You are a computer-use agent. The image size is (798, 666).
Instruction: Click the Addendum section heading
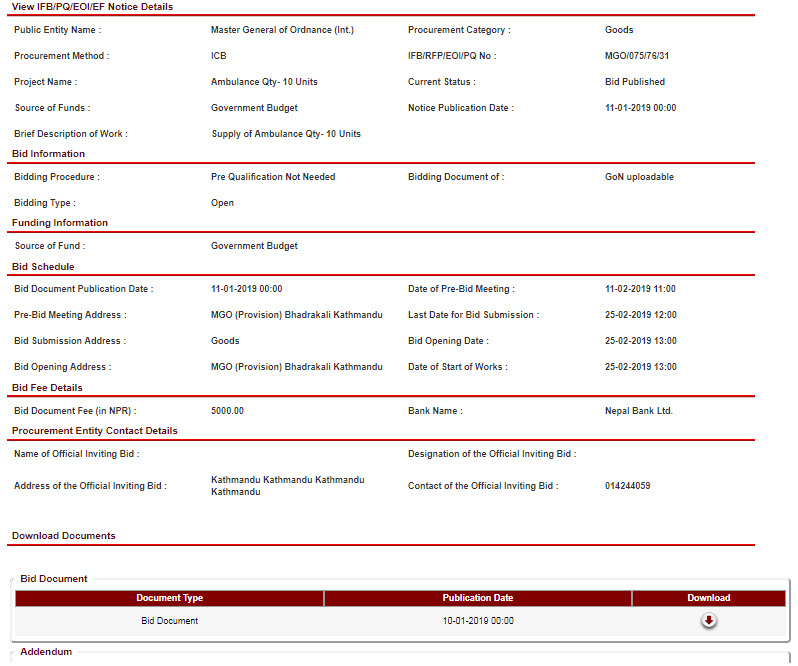[x=46, y=652]
